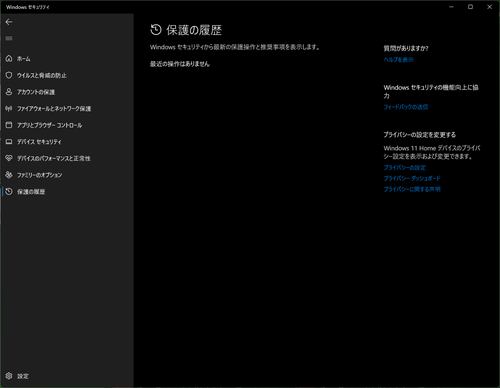Click the back arrow icon
Image resolution: width=500 pixels, height=388 pixels.
click(9, 22)
